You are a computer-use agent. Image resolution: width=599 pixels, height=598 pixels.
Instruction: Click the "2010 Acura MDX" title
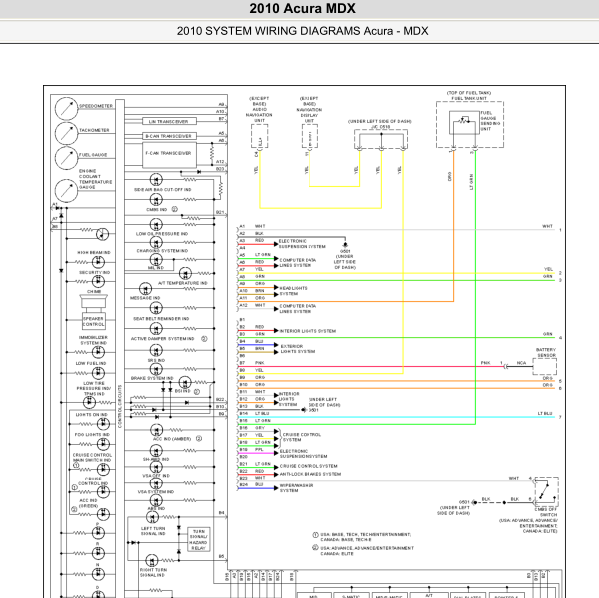coord(302,8)
